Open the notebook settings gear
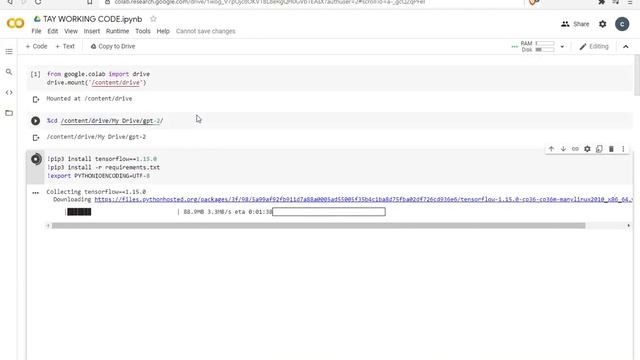Viewport: 640px width, 360px height. 602,24
